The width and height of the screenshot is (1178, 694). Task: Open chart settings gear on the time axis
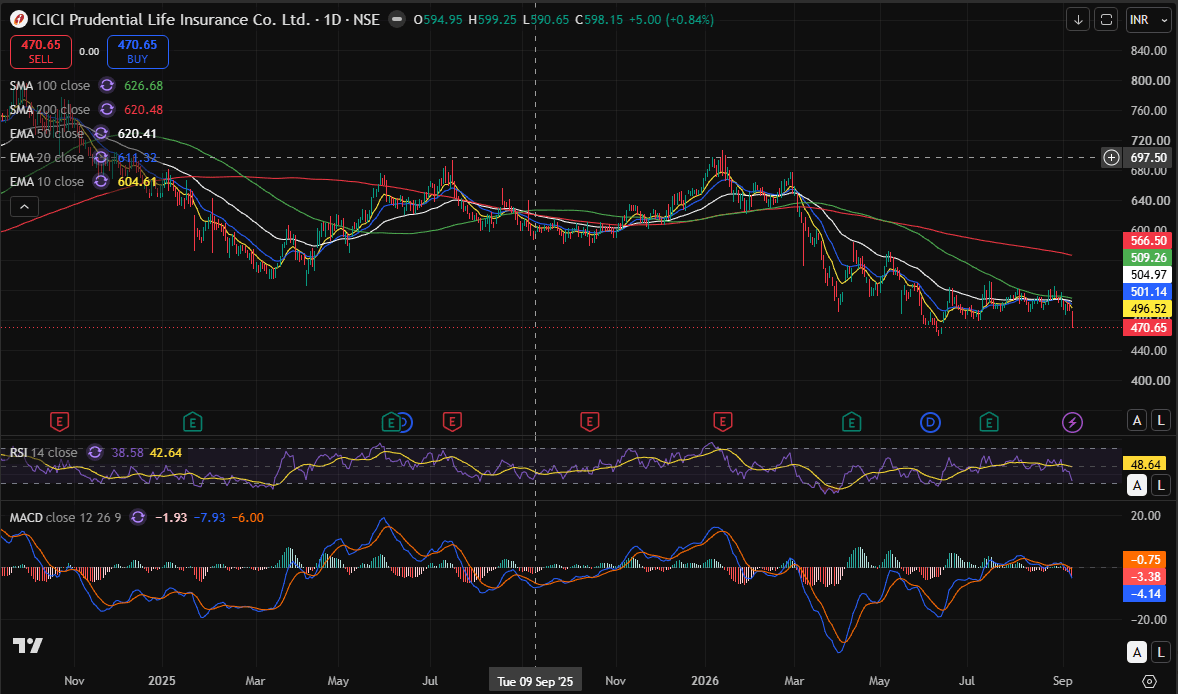(x=1149, y=680)
